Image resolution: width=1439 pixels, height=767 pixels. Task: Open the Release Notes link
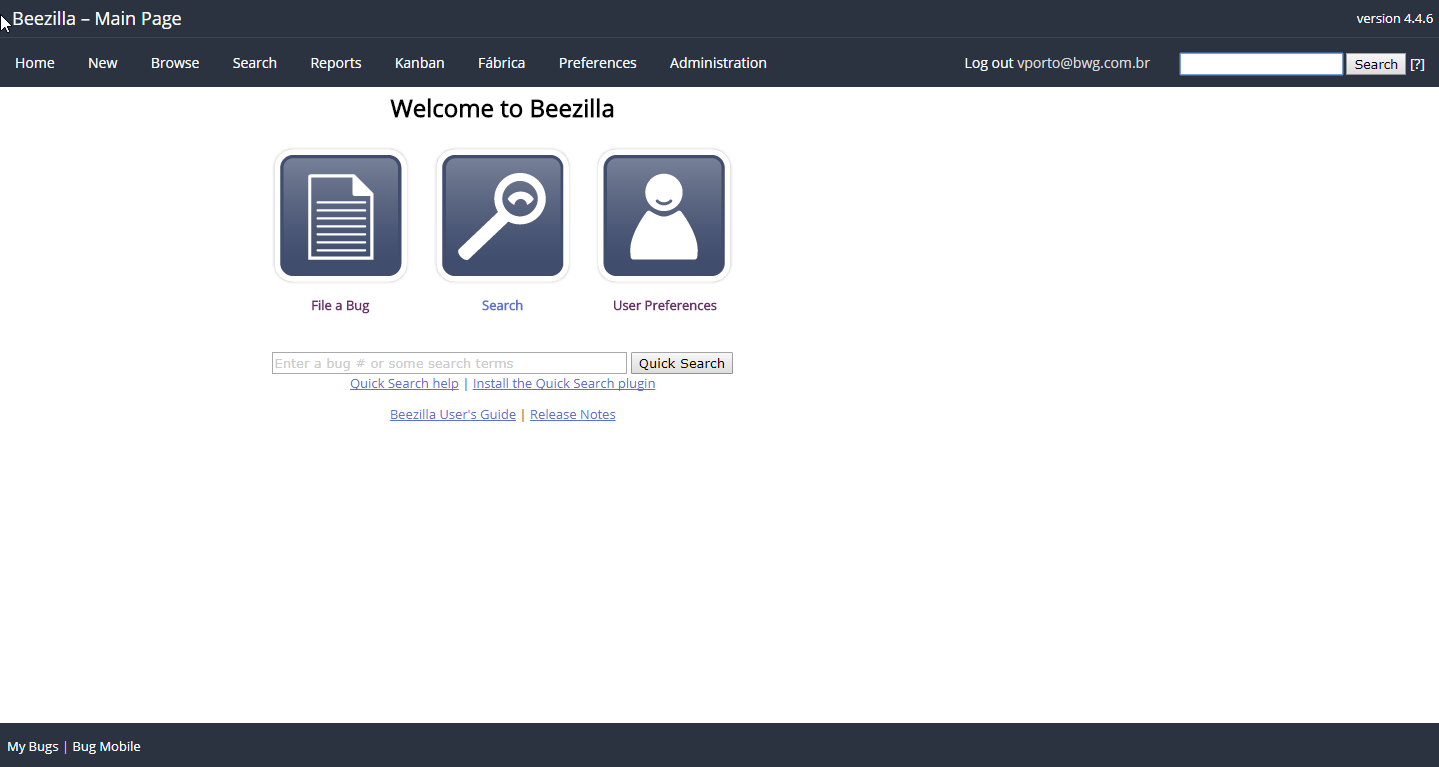[x=573, y=415]
